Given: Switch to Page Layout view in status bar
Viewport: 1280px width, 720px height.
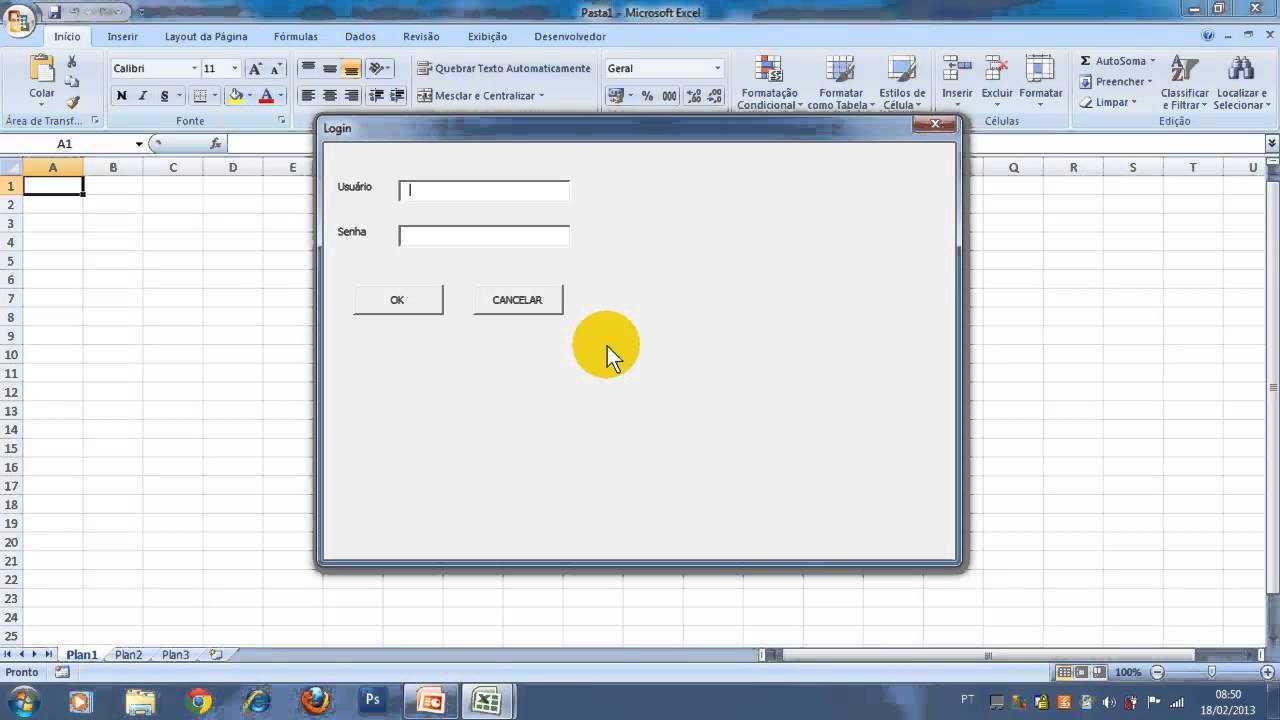Looking at the screenshot, I should pyautogui.click(x=1082, y=673).
